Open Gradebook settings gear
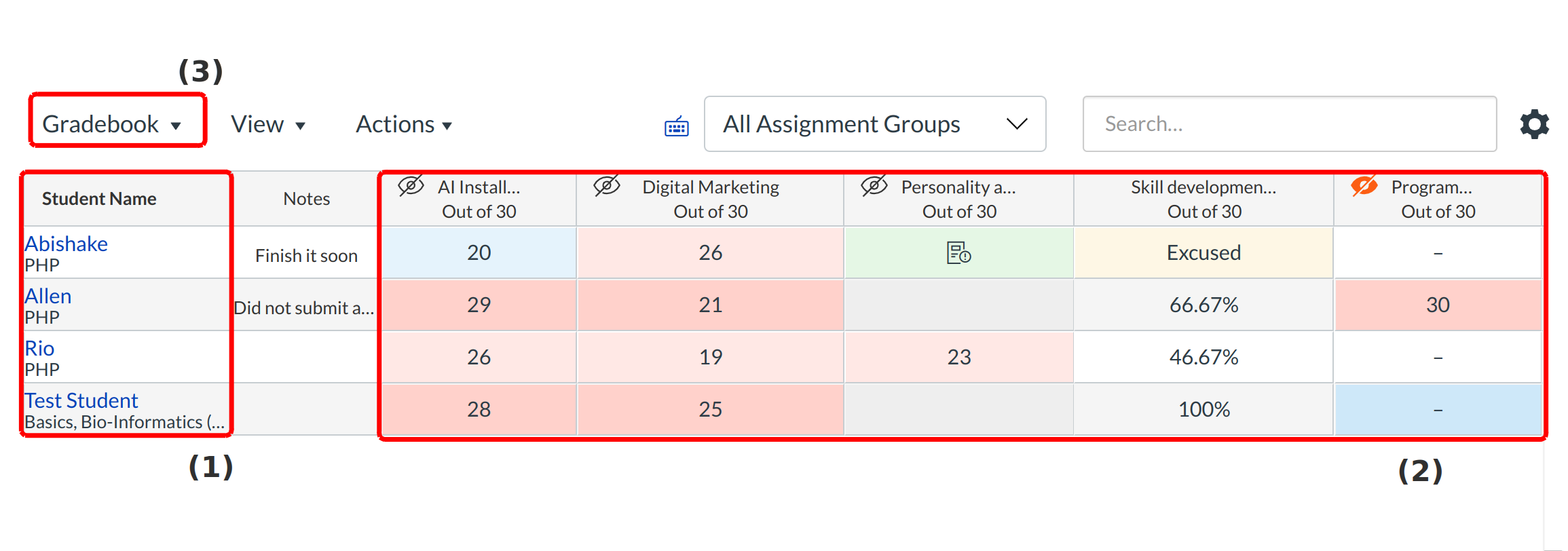The width and height of the screenshot is (1568, 551). (1533, 124)
